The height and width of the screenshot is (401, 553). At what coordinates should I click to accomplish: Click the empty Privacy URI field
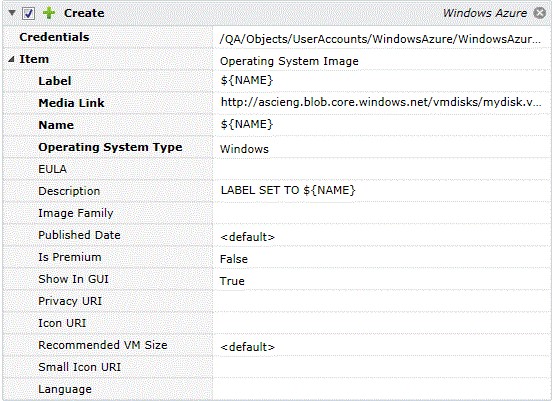tap(382, 301)
